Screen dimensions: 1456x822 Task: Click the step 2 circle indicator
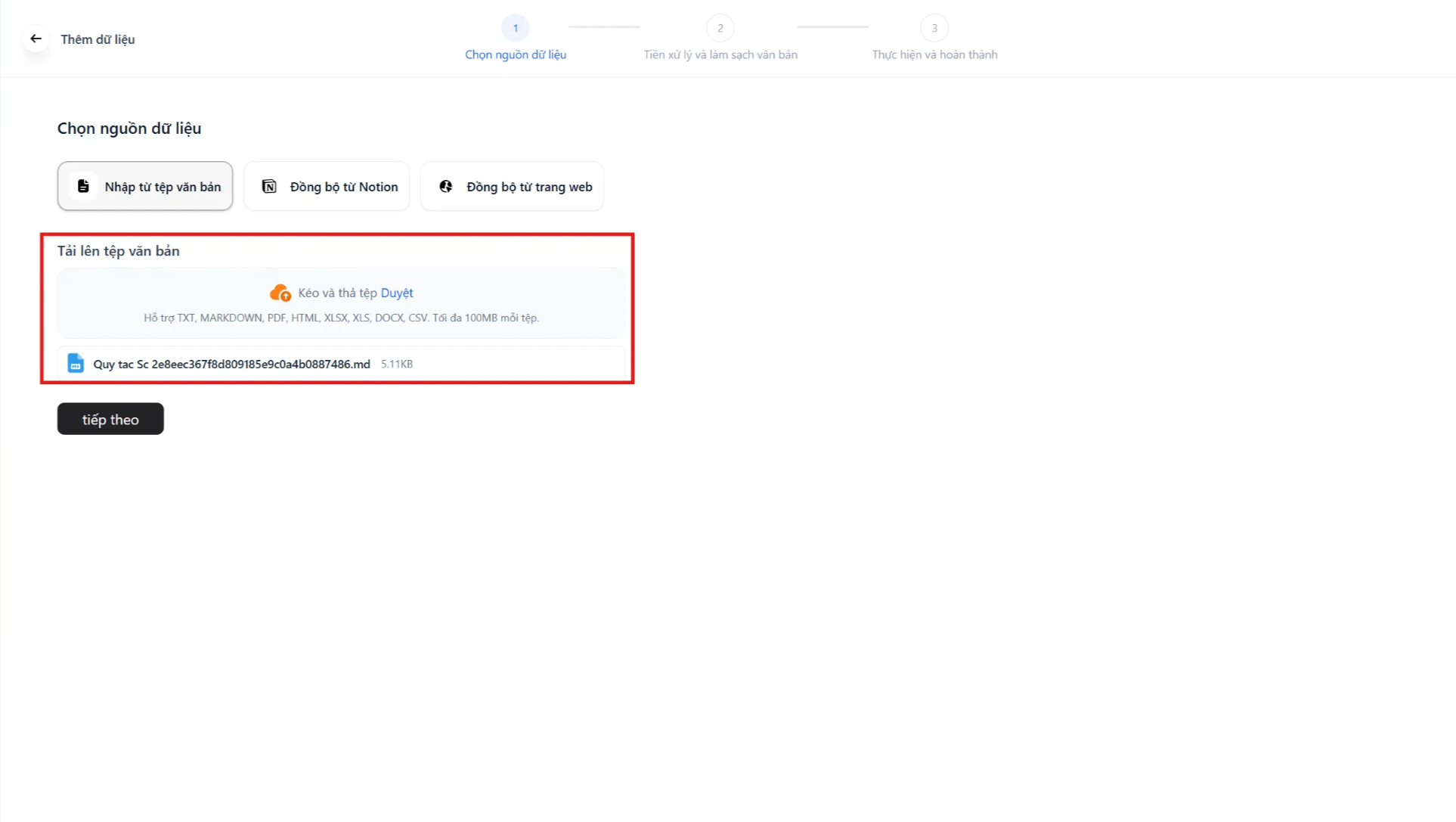tap(720, 28)
